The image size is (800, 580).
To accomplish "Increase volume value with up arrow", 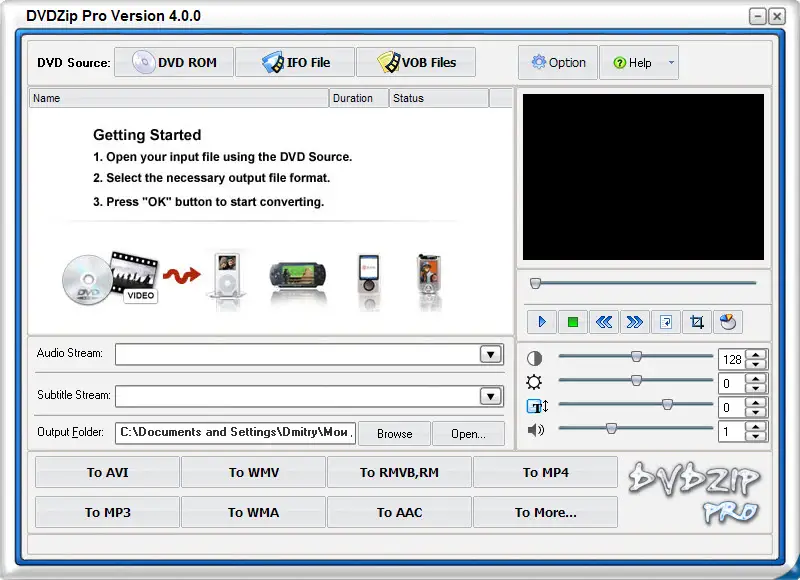I will coord(756,426).
